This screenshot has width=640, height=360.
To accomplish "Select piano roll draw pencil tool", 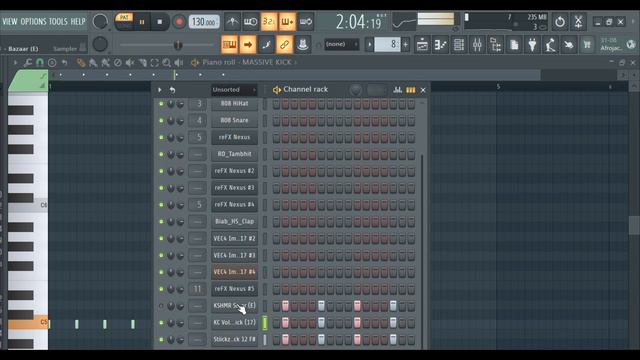I will (x=81, y=62).
